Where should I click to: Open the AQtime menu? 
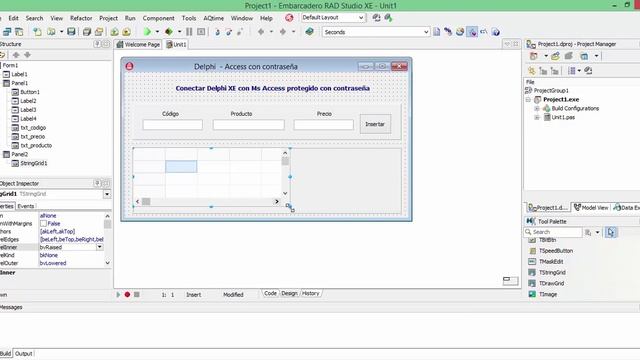pyautogui.click(x=213, y=18)
